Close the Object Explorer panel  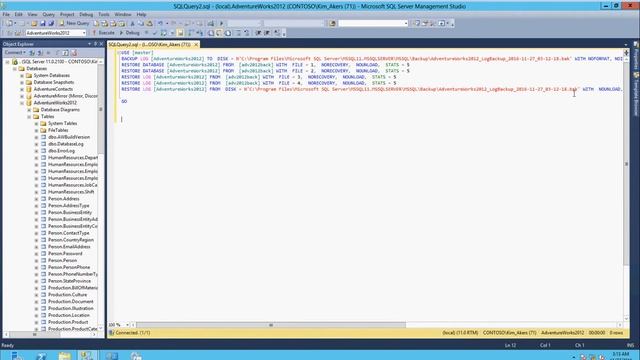pos(101,44)
